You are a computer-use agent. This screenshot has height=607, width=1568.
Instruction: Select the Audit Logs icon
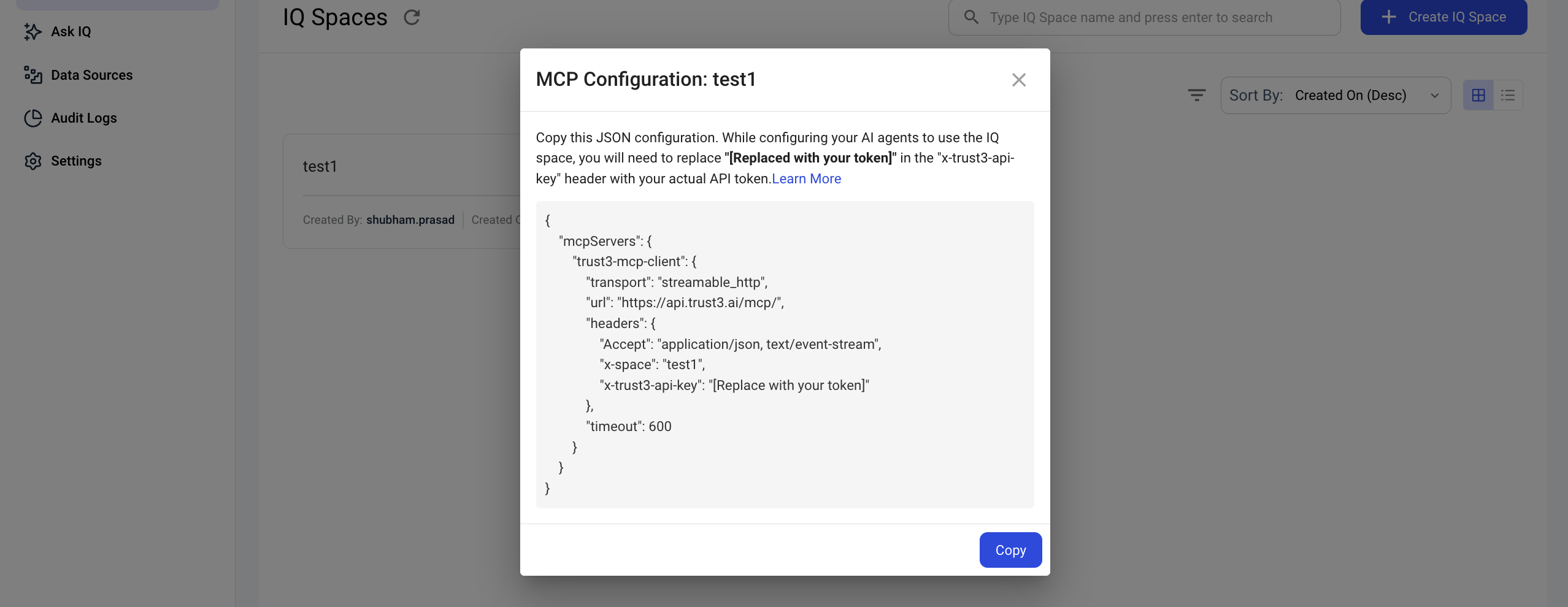click(33, 118)
